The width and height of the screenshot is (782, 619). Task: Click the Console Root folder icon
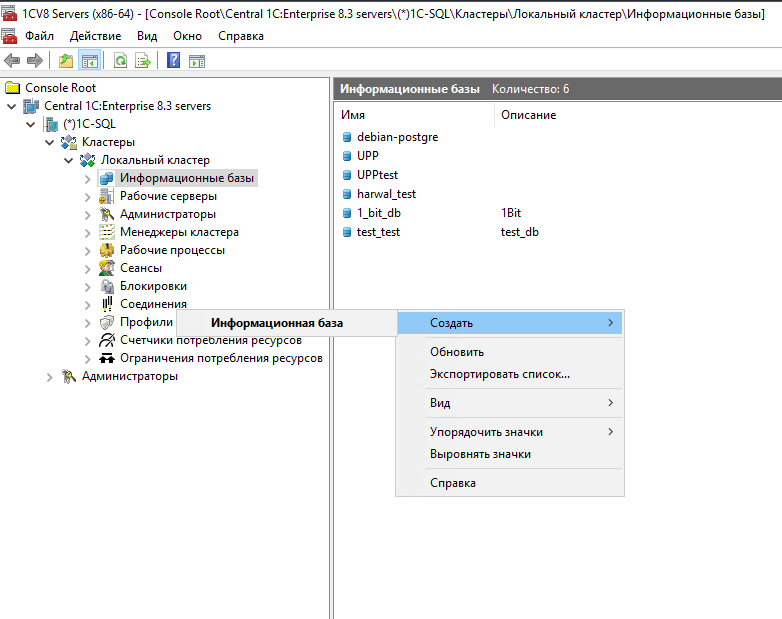point(12,88)
